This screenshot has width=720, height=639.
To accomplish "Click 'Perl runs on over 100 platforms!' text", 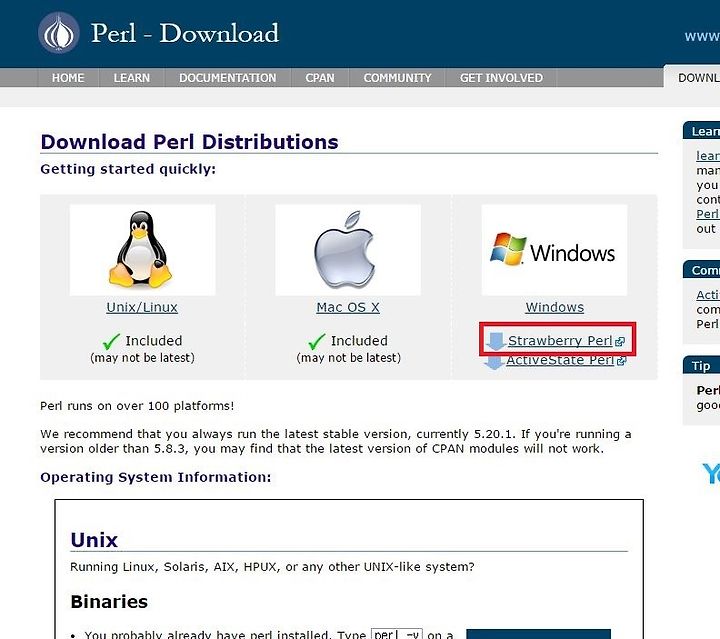I will coord(137,406).
